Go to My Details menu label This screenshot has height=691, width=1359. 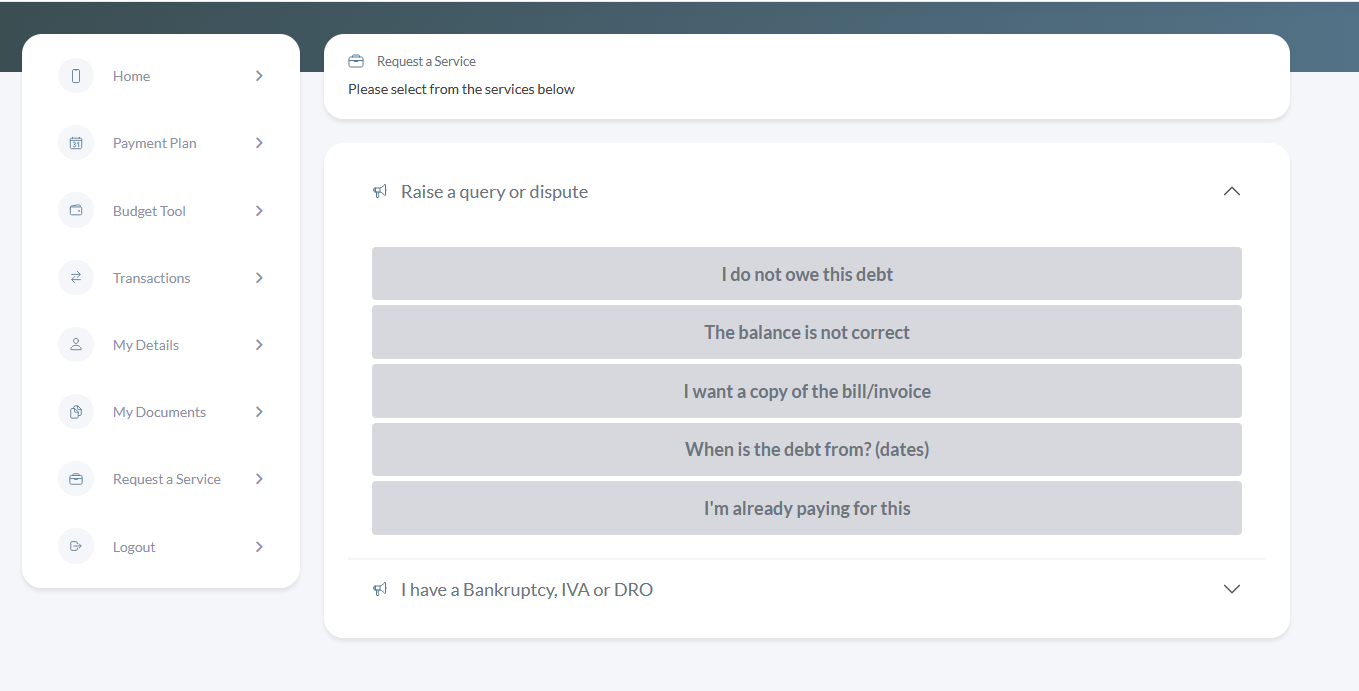[146, 345]
